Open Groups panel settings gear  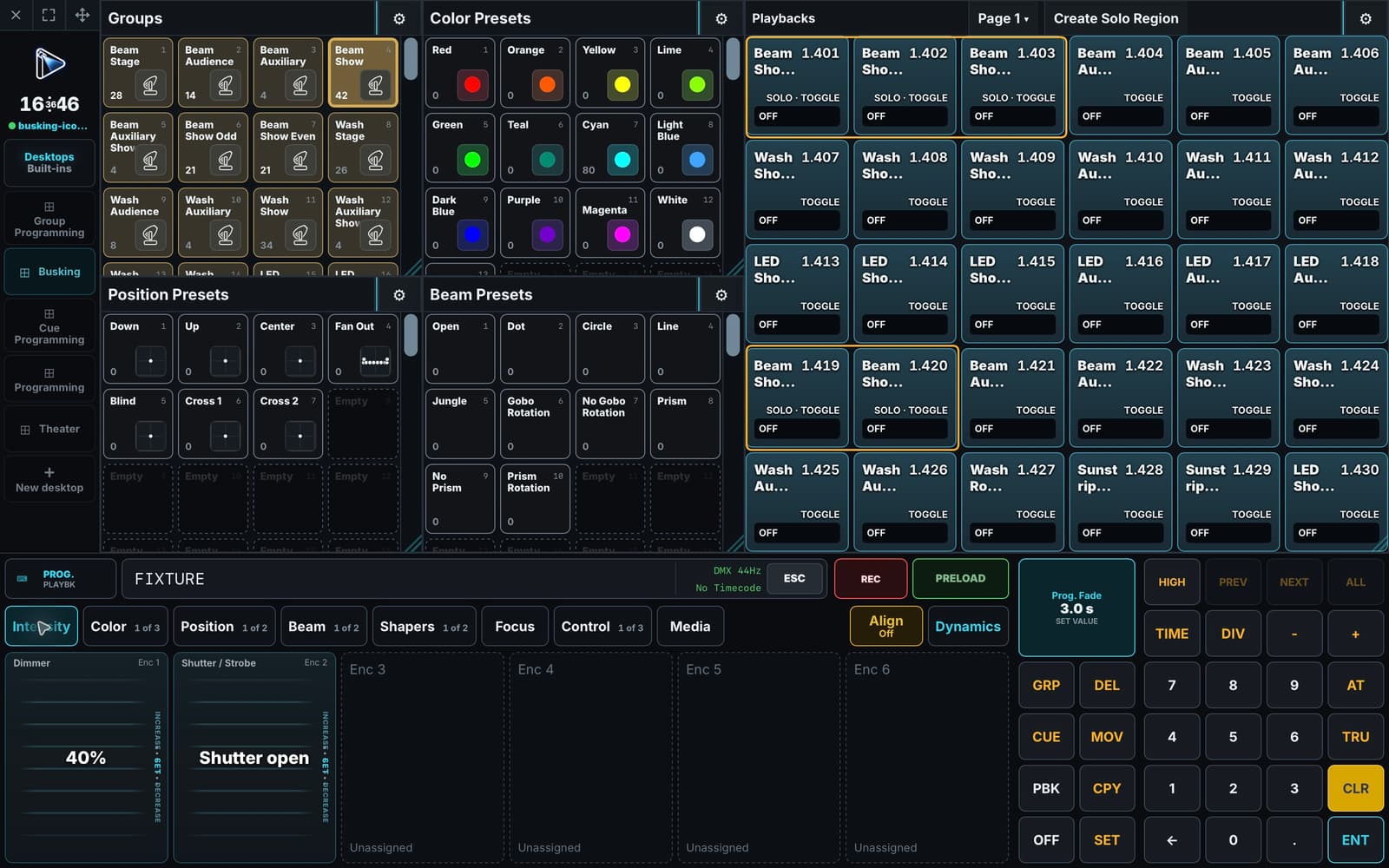(x=398, y=18)
